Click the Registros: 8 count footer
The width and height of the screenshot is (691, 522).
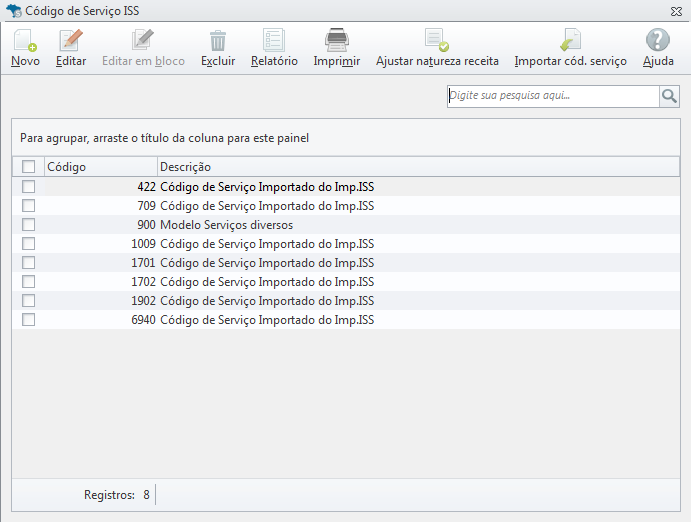(117, 495)
